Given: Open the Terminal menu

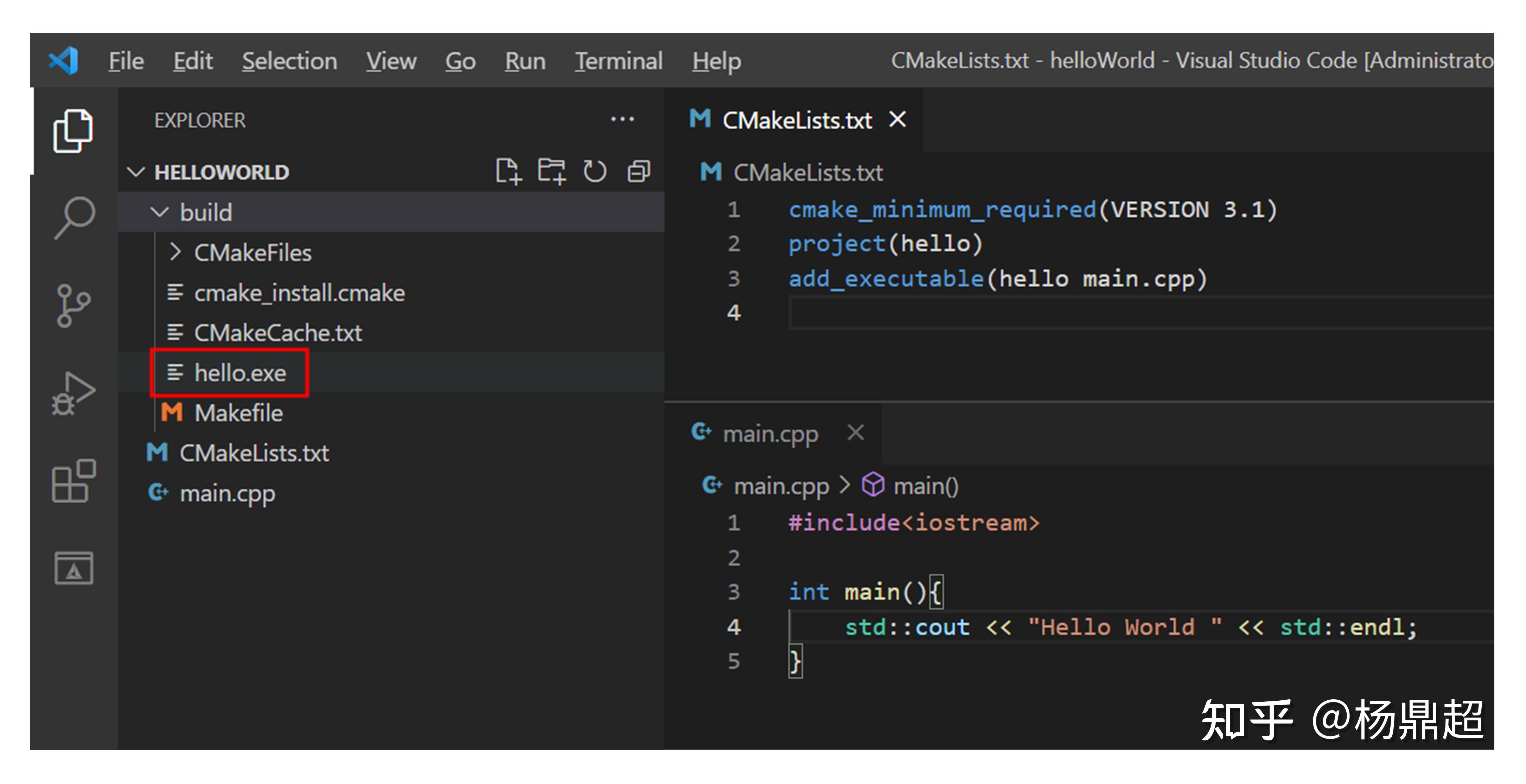Looking at the screenshot, I should pyautogui.click(x=619, y=61).
